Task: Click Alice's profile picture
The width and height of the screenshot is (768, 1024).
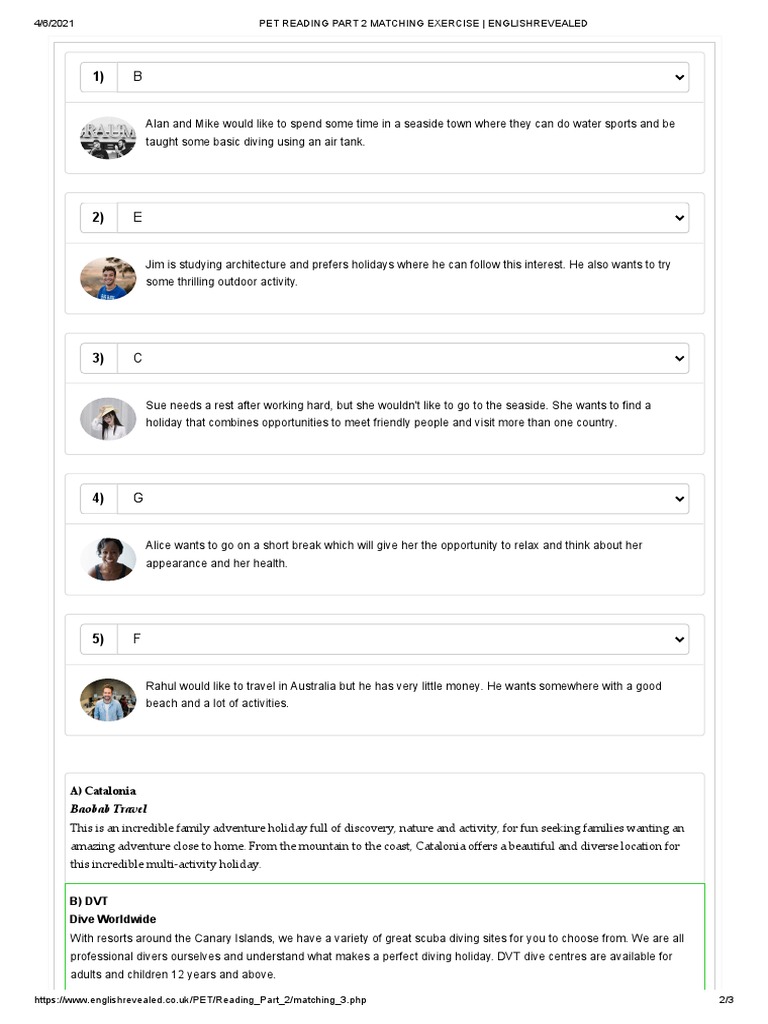Action: pyautogui.click(x=108, y=559)
